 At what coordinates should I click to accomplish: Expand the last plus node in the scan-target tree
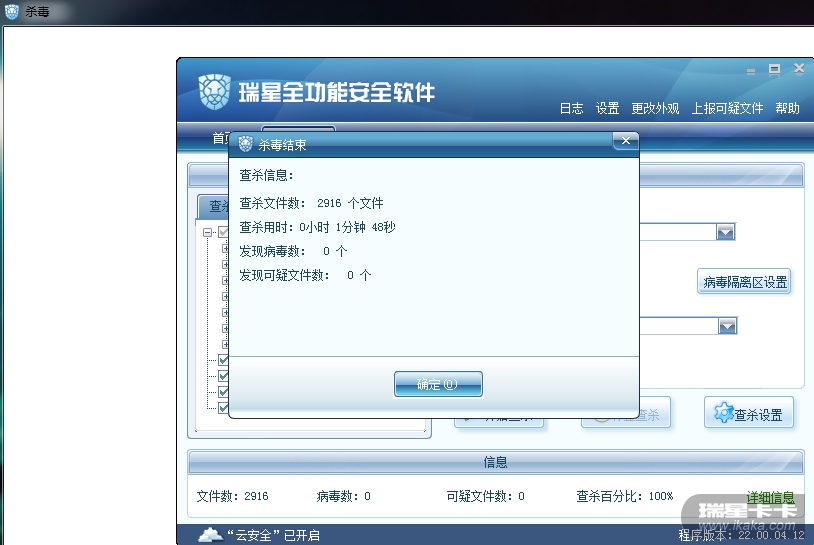225,344
